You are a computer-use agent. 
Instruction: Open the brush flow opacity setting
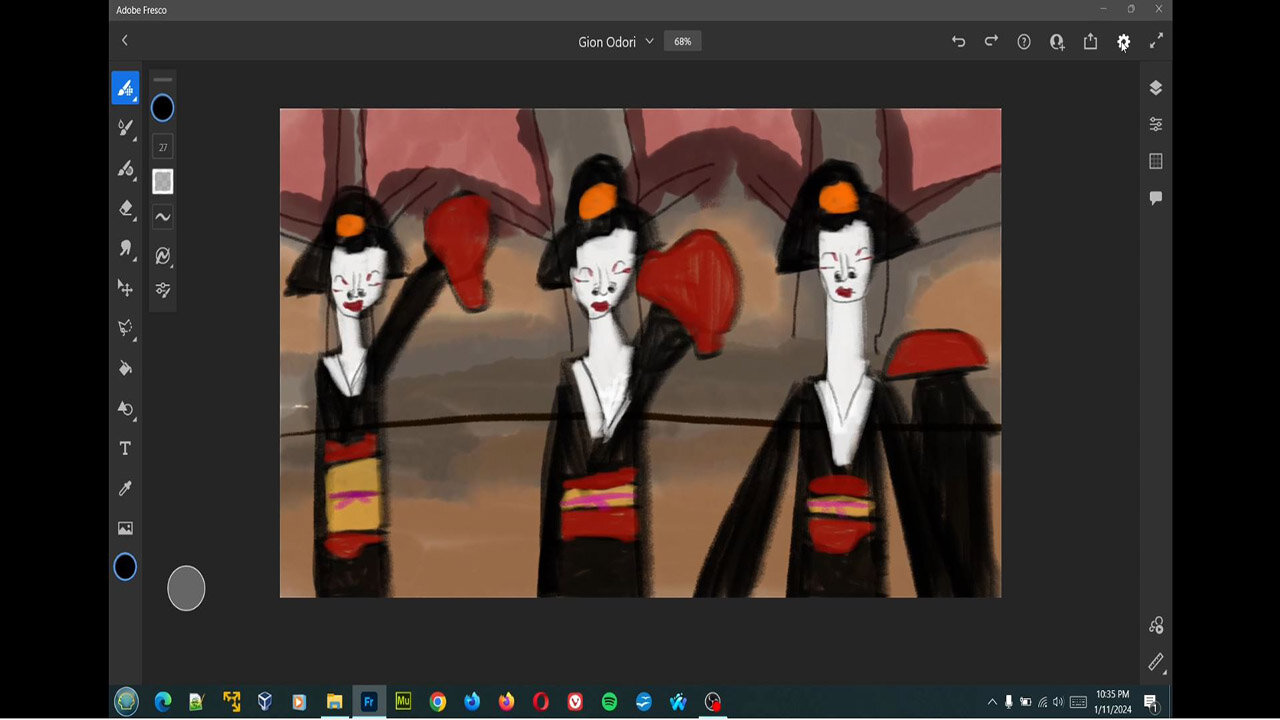click(162, 181)
